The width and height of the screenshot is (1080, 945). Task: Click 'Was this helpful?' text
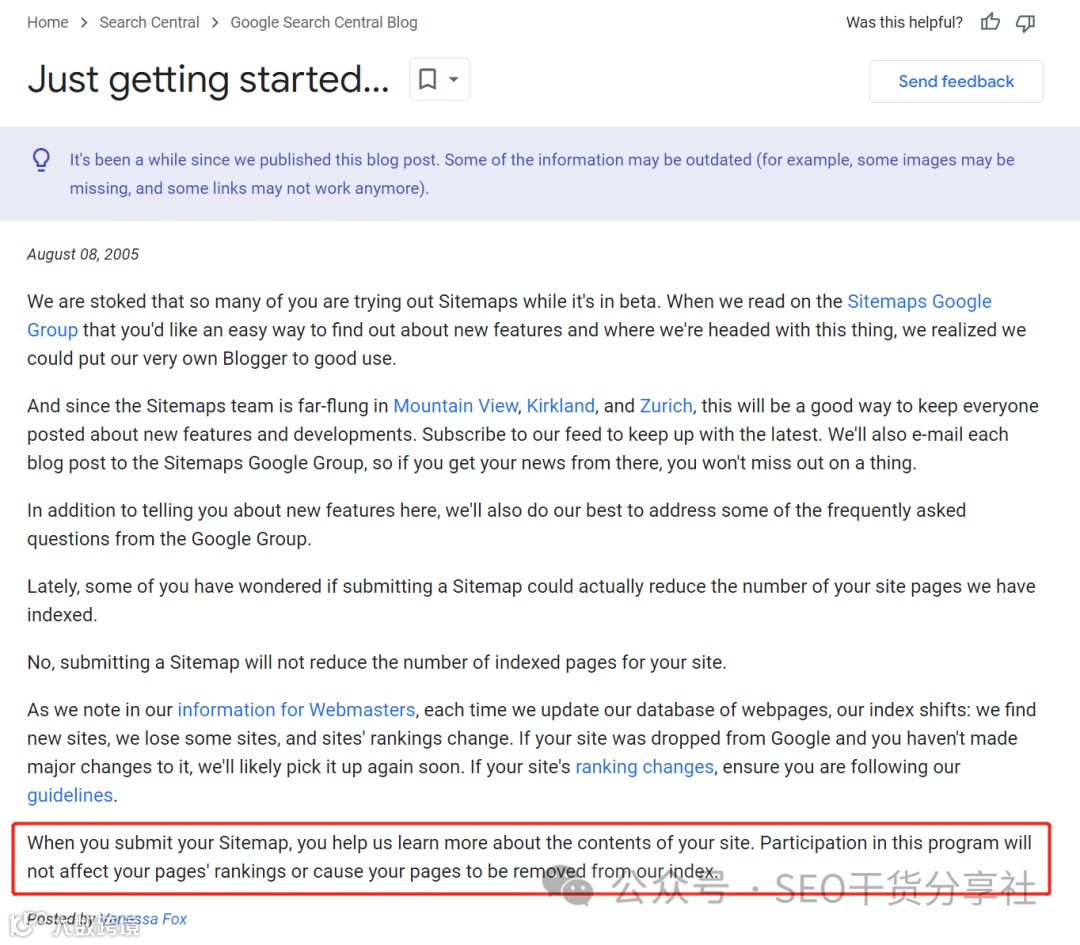(904, 22)
